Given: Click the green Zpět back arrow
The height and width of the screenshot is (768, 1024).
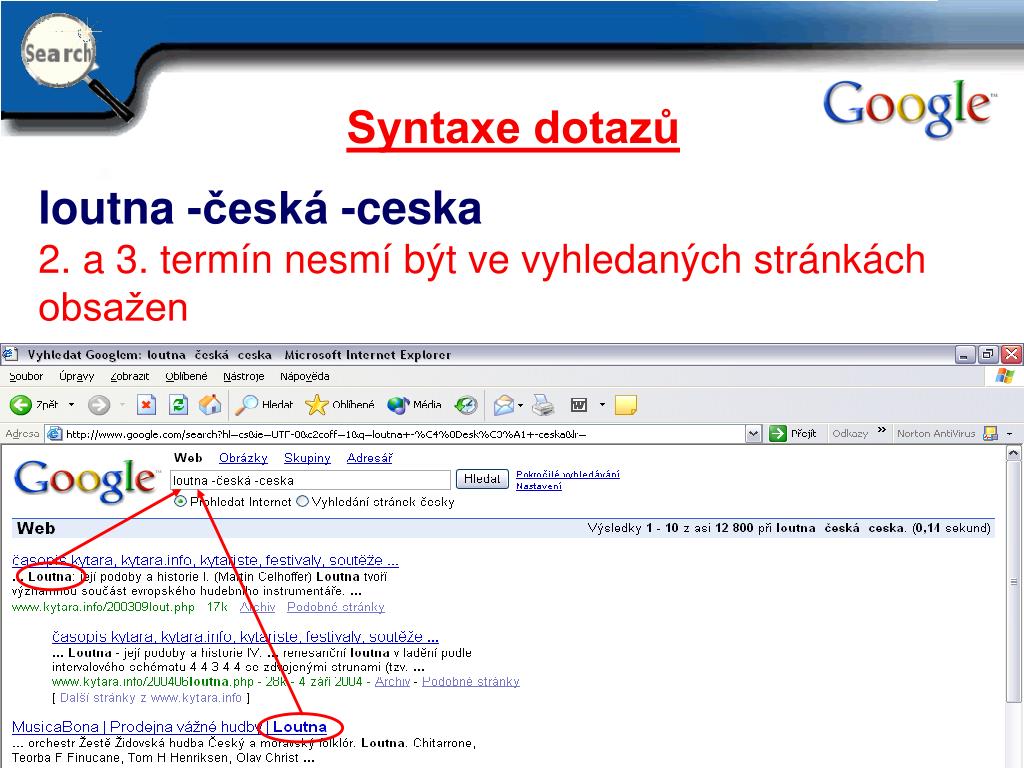Looking at the screenshot, I should [x=21, y=405].
